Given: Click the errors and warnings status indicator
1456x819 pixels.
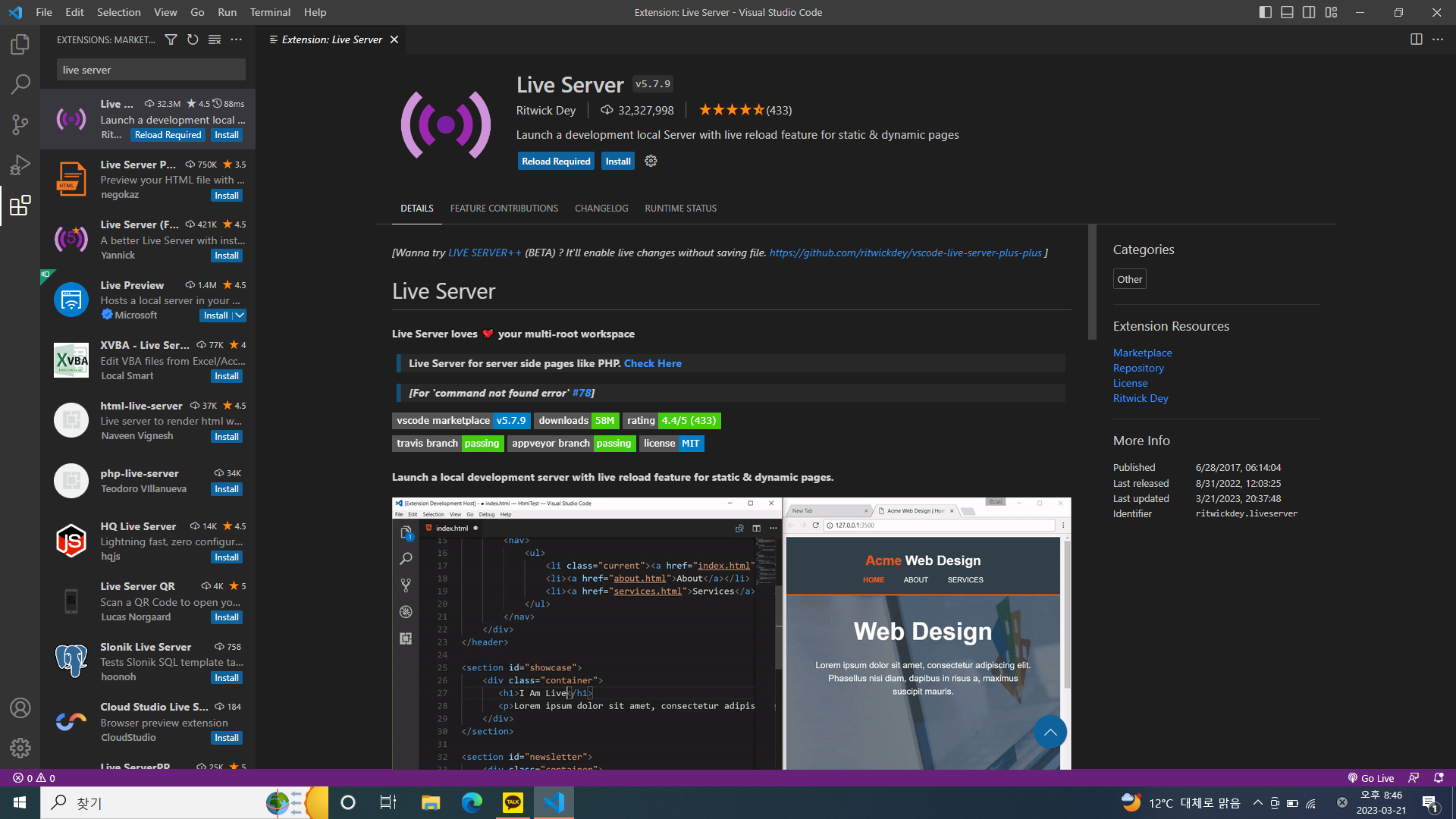Looking at the screenshot, I should pyautogui.click(x=34, y=778).
